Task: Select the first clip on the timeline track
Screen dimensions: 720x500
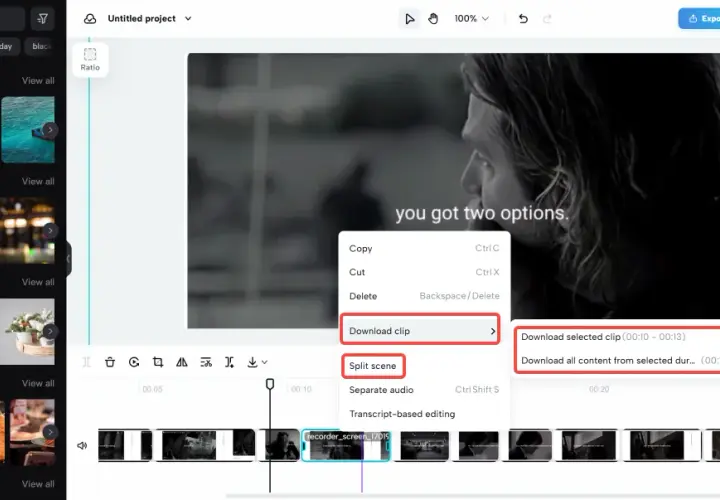Action: [x=125, y=445]
